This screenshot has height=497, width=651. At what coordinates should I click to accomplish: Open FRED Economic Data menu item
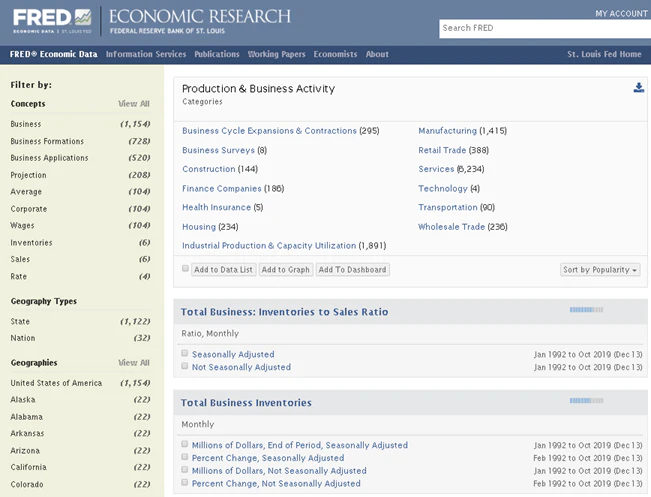pos(54,54)
